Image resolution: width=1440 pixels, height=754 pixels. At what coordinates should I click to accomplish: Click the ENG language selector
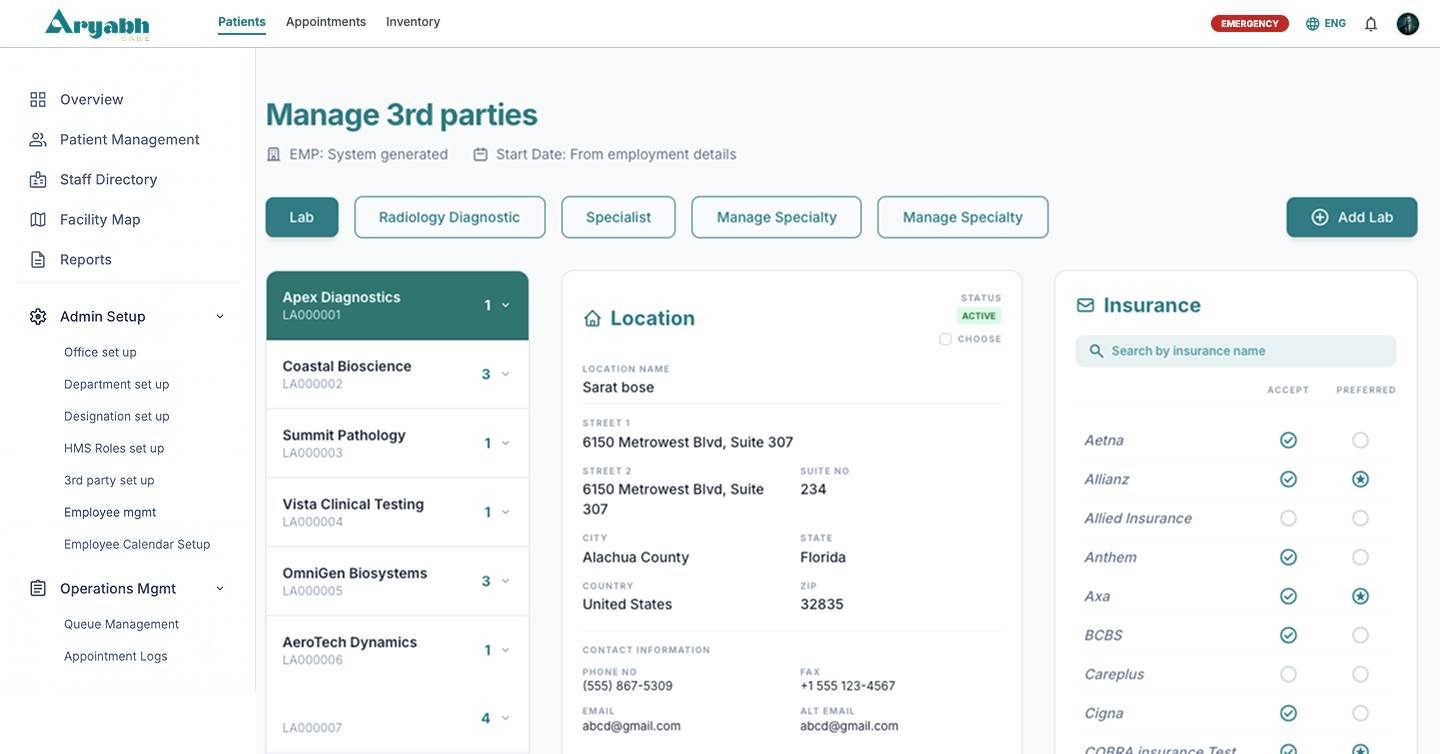1335,24
